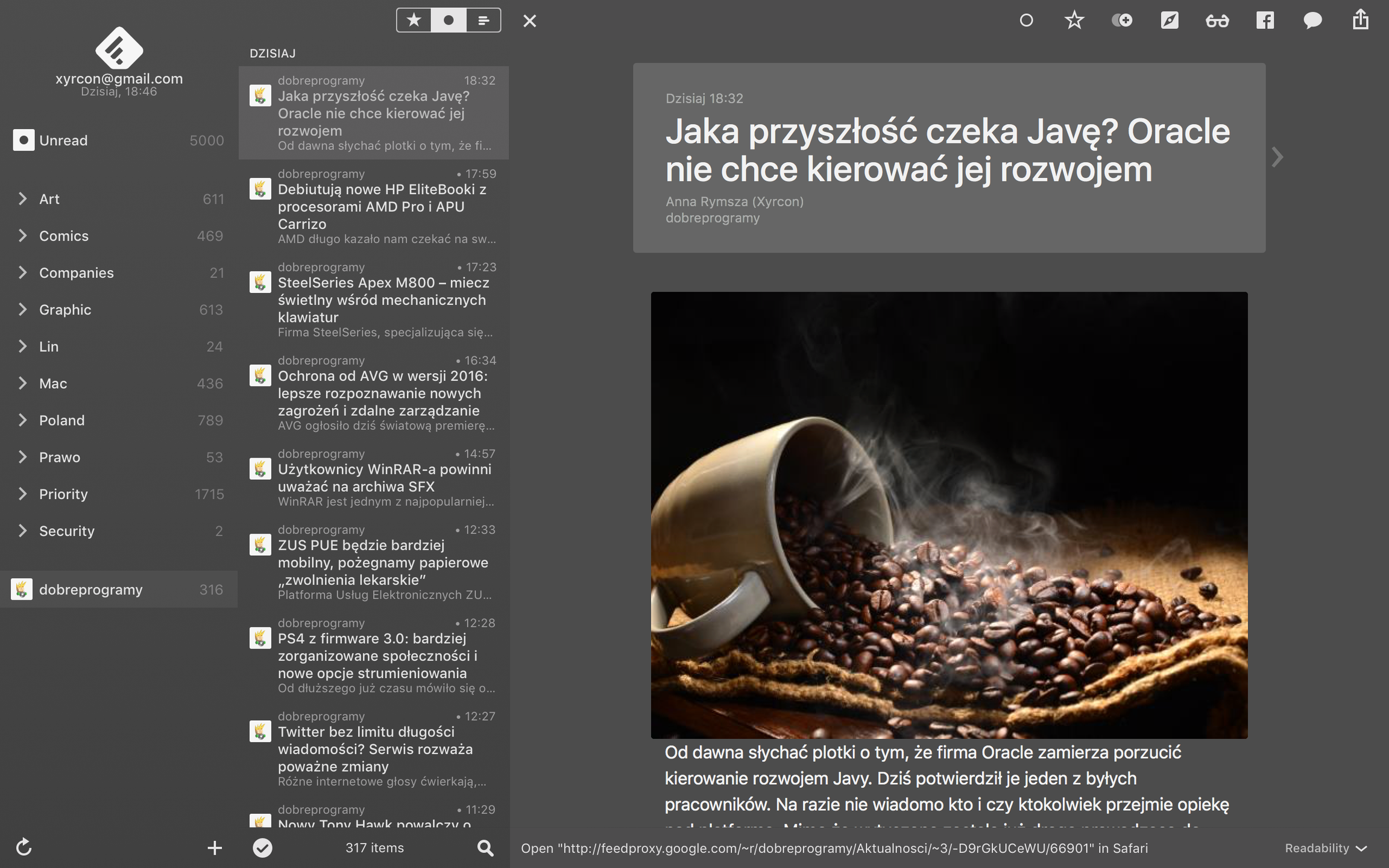Select the dobreprogramy feed in sidebar

(119, 589)
